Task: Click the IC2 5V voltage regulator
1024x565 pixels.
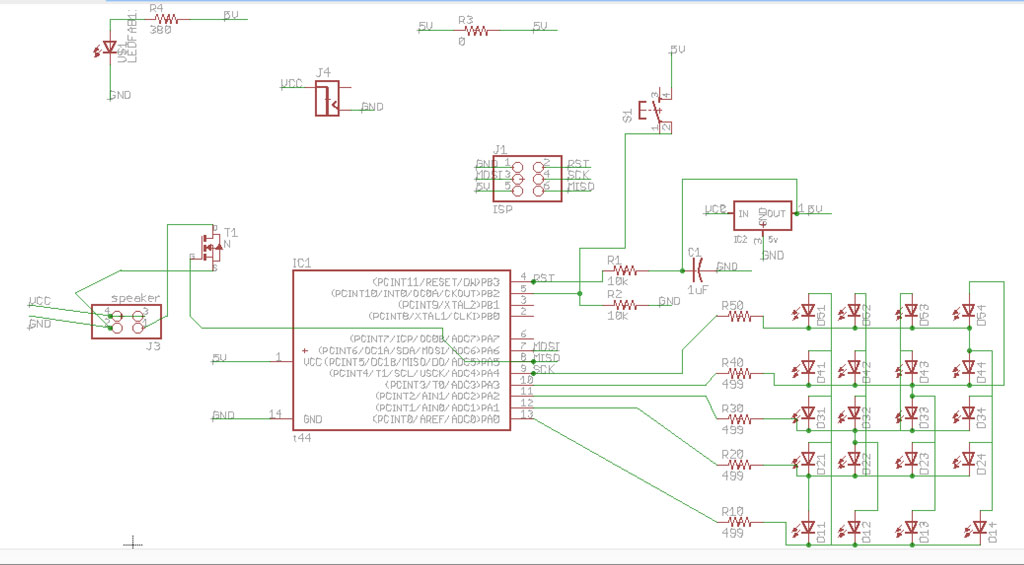Action: tap(762, 215)
